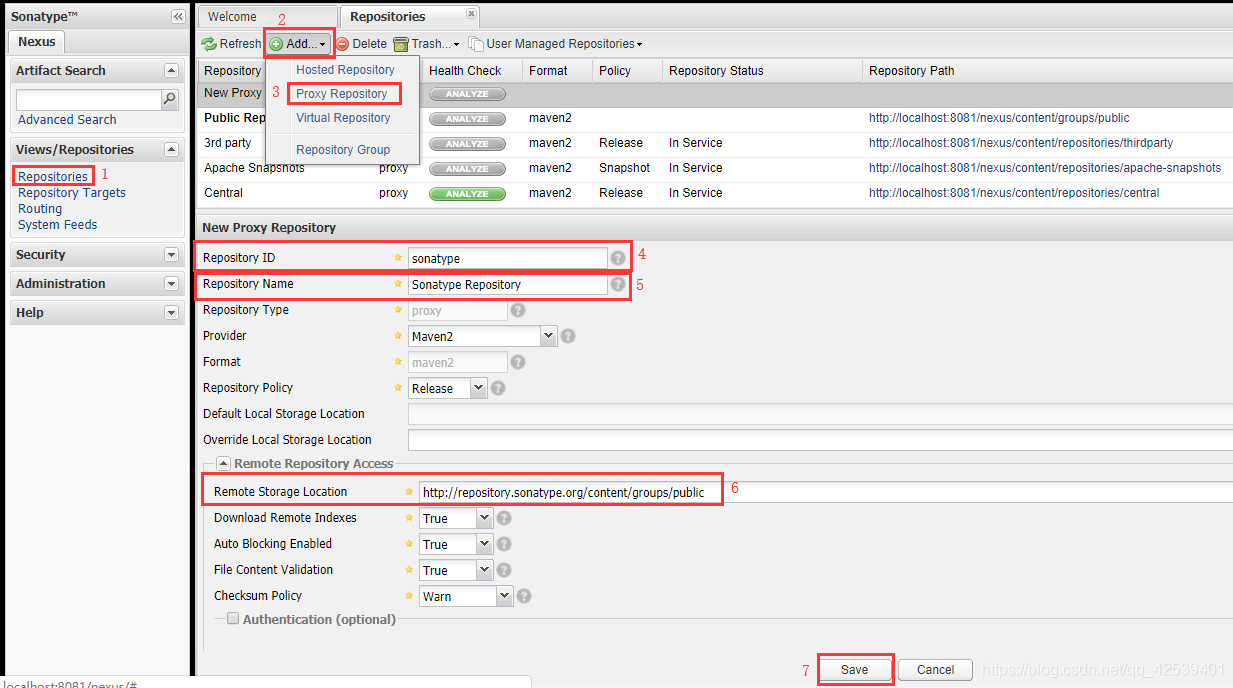This screenshot has height=688, width=1233.
Task: Open the Auto Blocking Enabled dropdown
Action: pyautogui.click(x=484, y=544)
